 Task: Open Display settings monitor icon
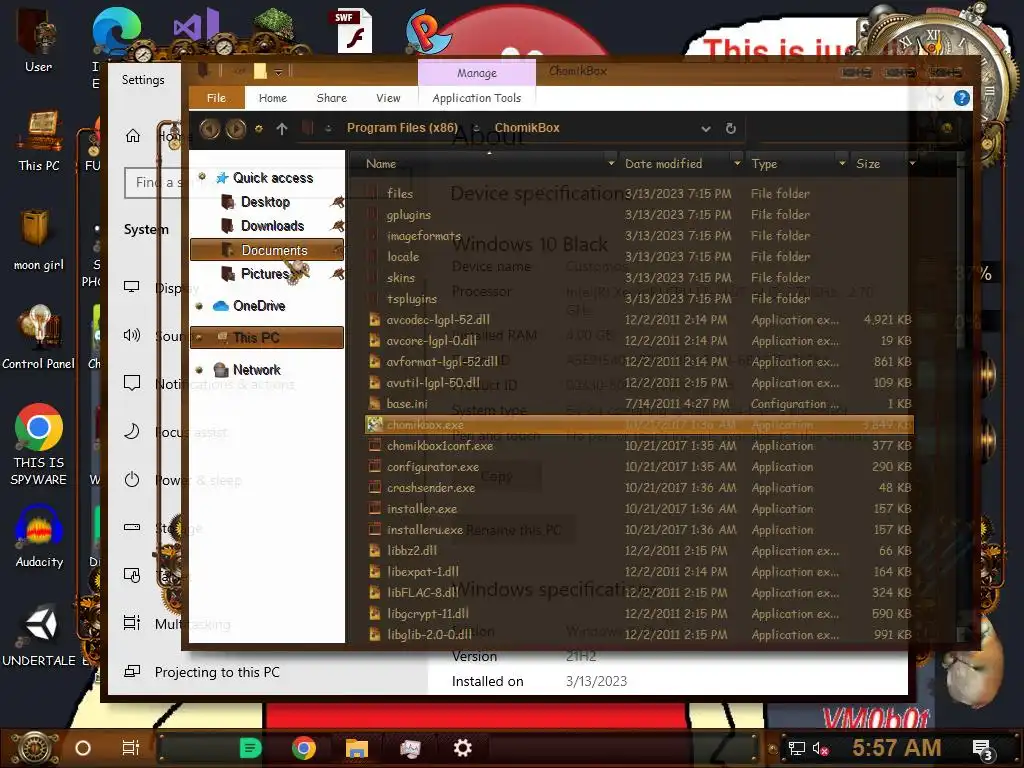(132, 287)
